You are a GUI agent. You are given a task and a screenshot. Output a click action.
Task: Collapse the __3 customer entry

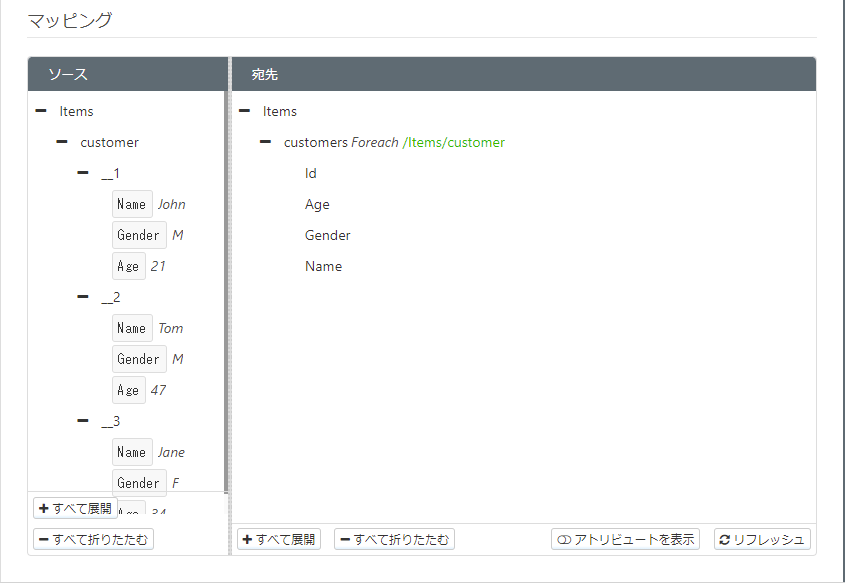tap(83, 421)
